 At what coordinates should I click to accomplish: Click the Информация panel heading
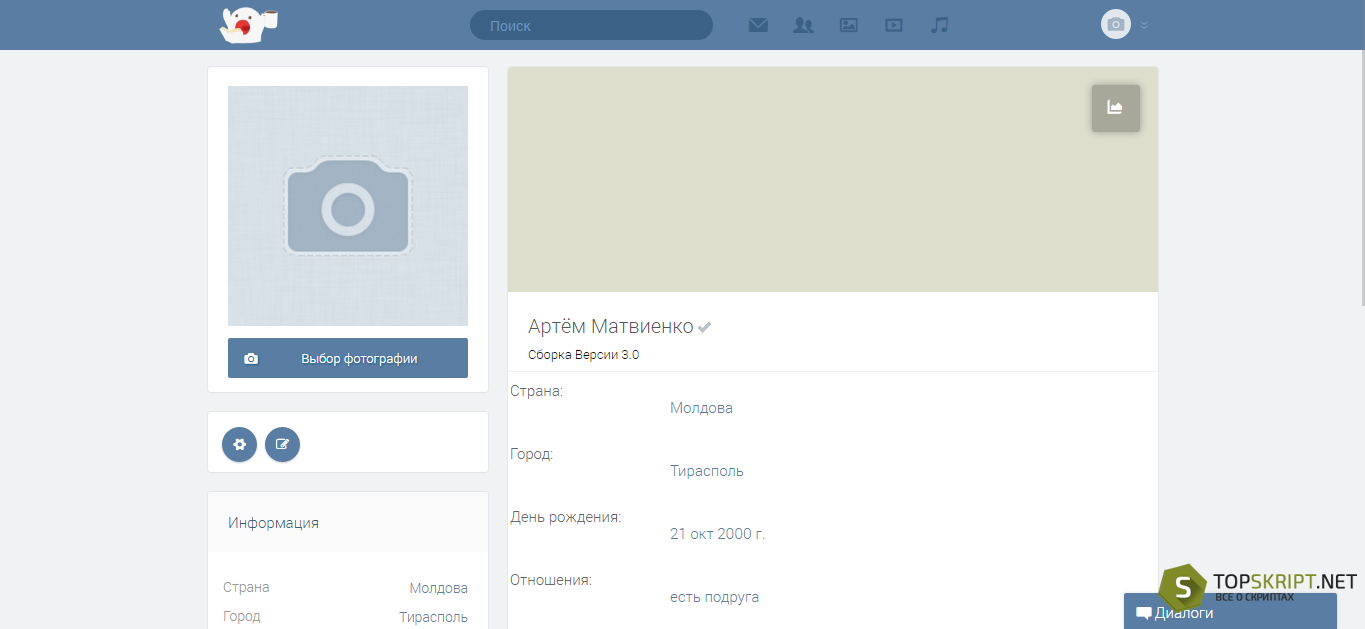[273, 522]
